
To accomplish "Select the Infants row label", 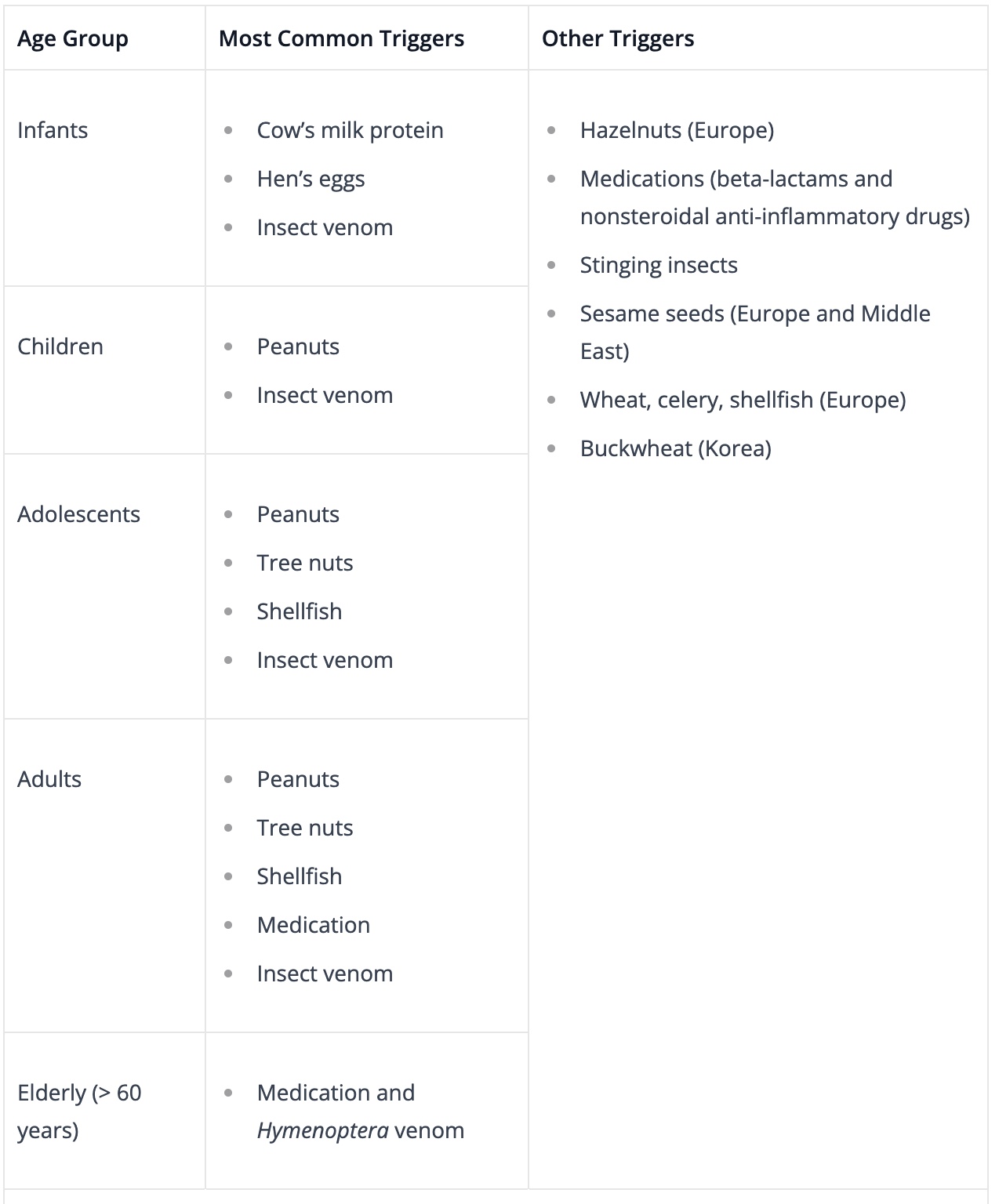I will [53, 130].
